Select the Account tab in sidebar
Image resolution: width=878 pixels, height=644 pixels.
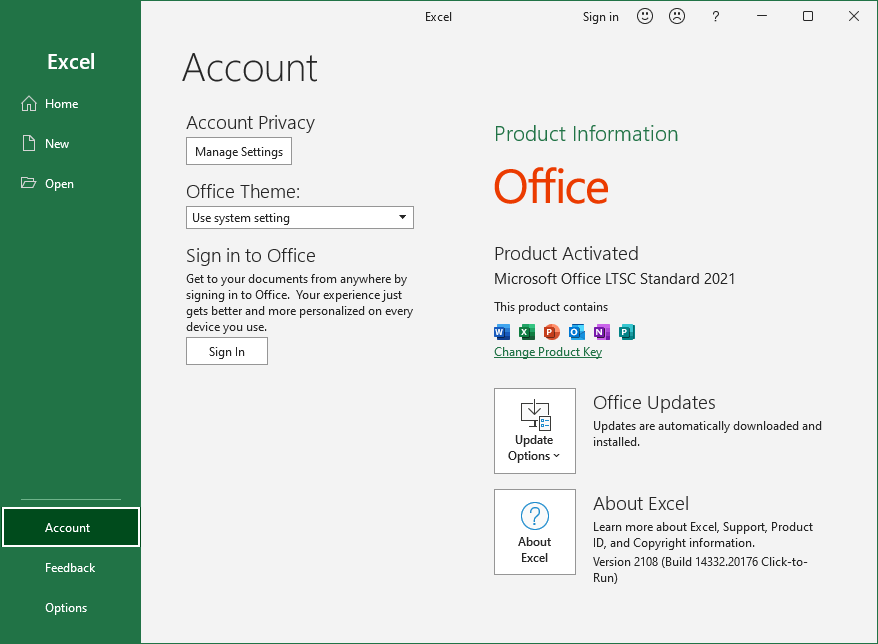coord(71,527)
